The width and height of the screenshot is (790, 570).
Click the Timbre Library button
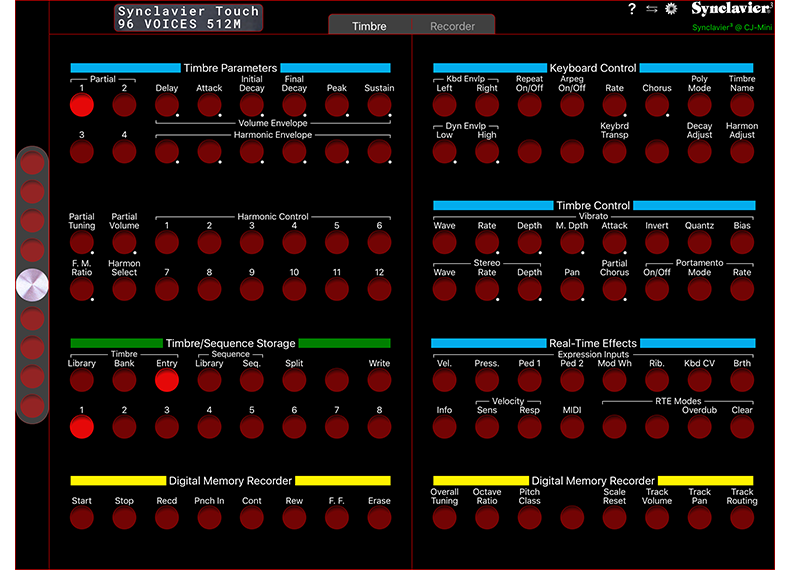[82, 381]
